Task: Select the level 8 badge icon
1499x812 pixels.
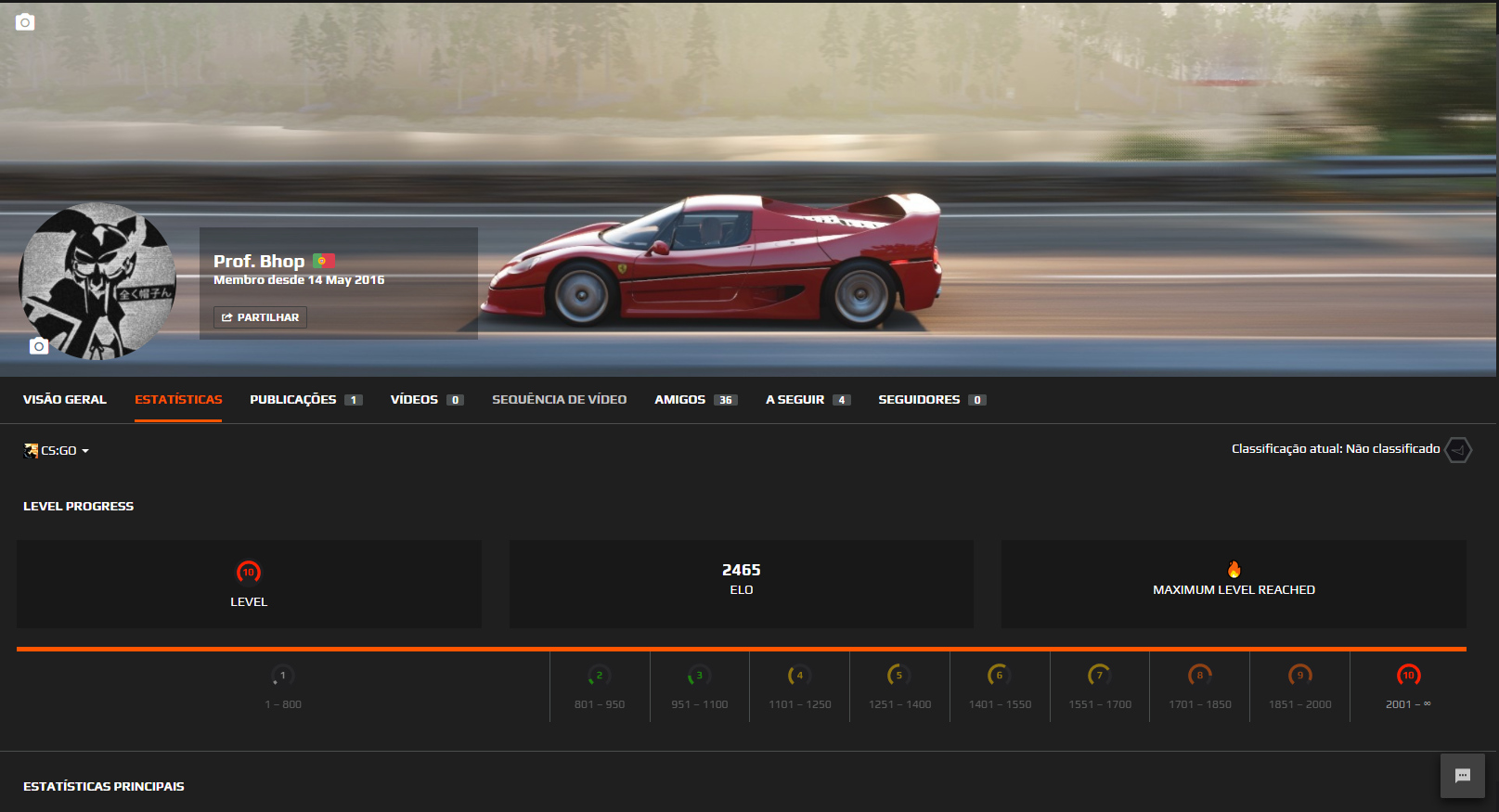Action: [1200, 676]
